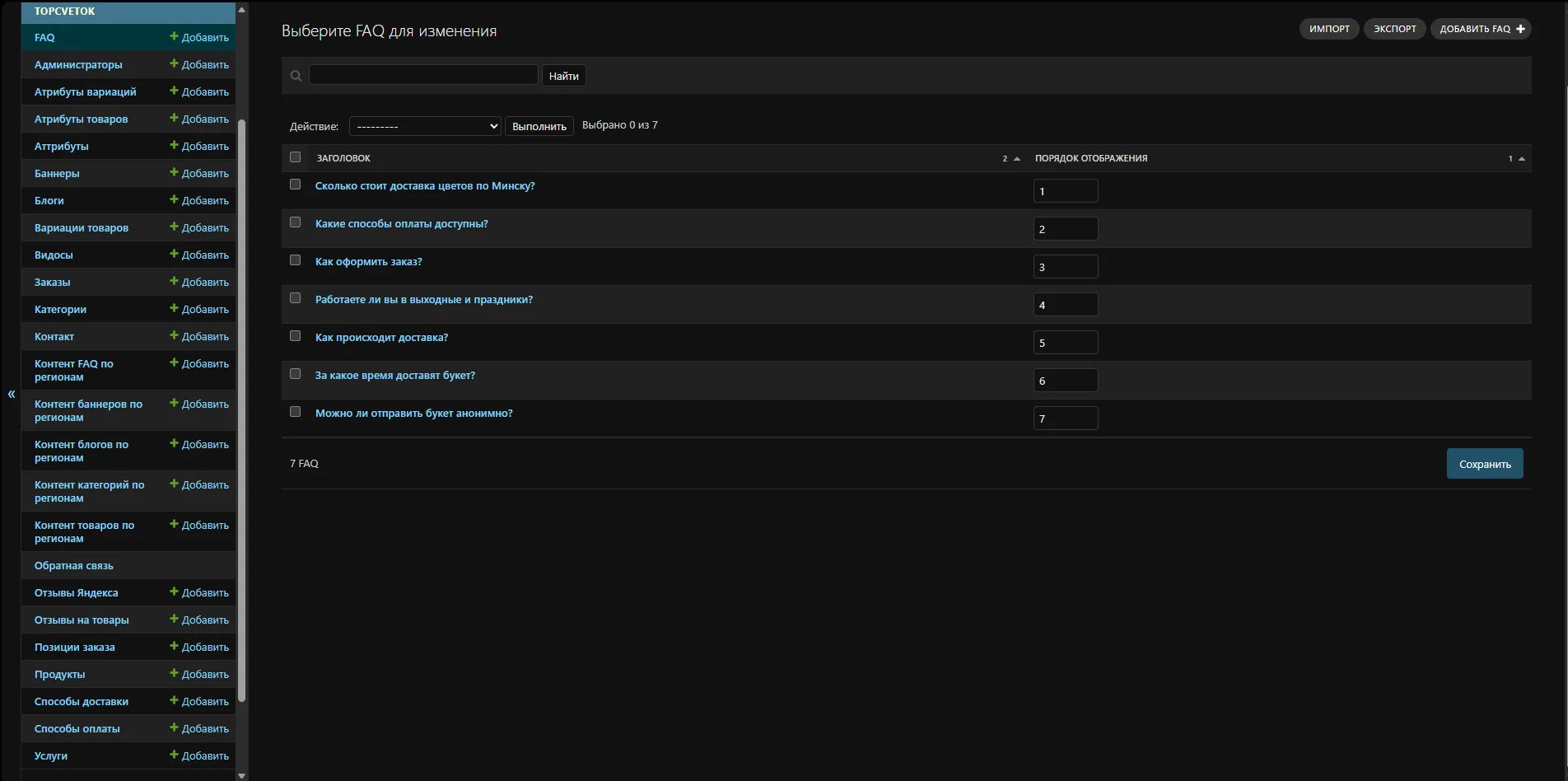The image size is (1568, 781).
Task: Click the plus icon next to Услуги
Action: coord(174,755)
